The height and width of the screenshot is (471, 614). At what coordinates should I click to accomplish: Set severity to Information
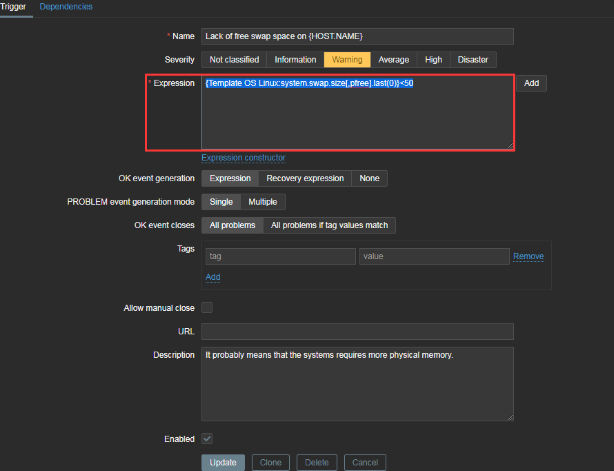pyautogui.click(x=295, y=60)
